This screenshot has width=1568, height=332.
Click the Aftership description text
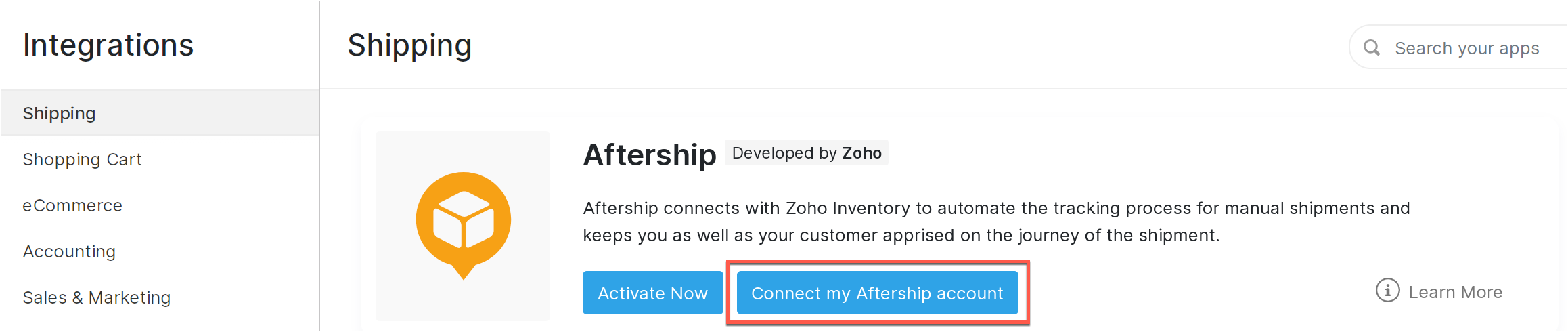click(x=996, y=222)
